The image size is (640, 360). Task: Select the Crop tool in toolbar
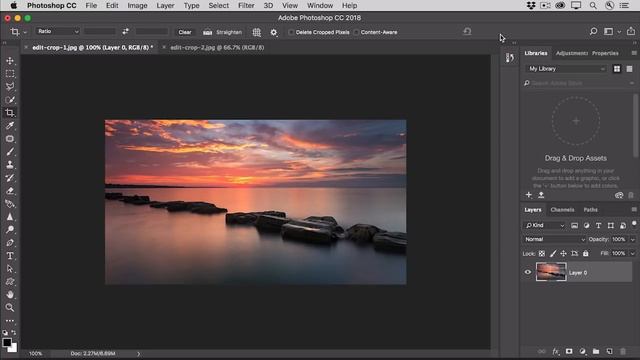coord(10,113)
